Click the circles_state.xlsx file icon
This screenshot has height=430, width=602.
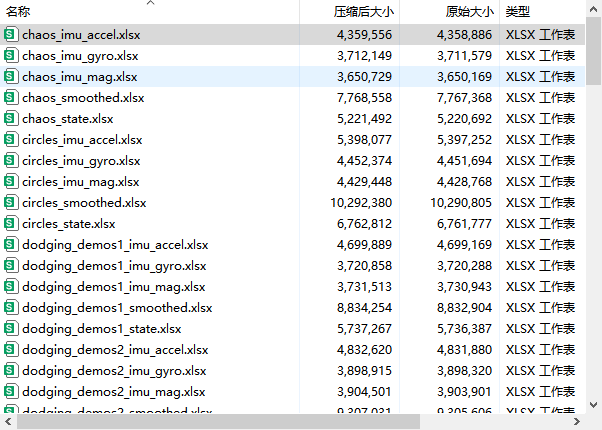[11, 223]
